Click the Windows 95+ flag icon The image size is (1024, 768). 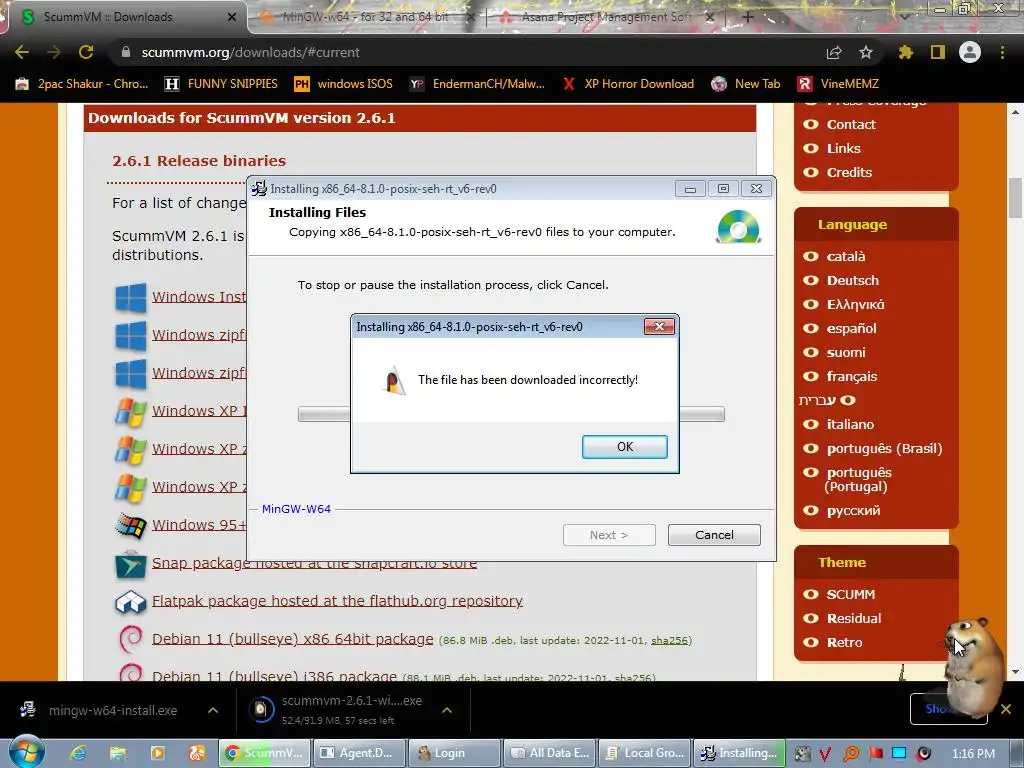(131, 526)
